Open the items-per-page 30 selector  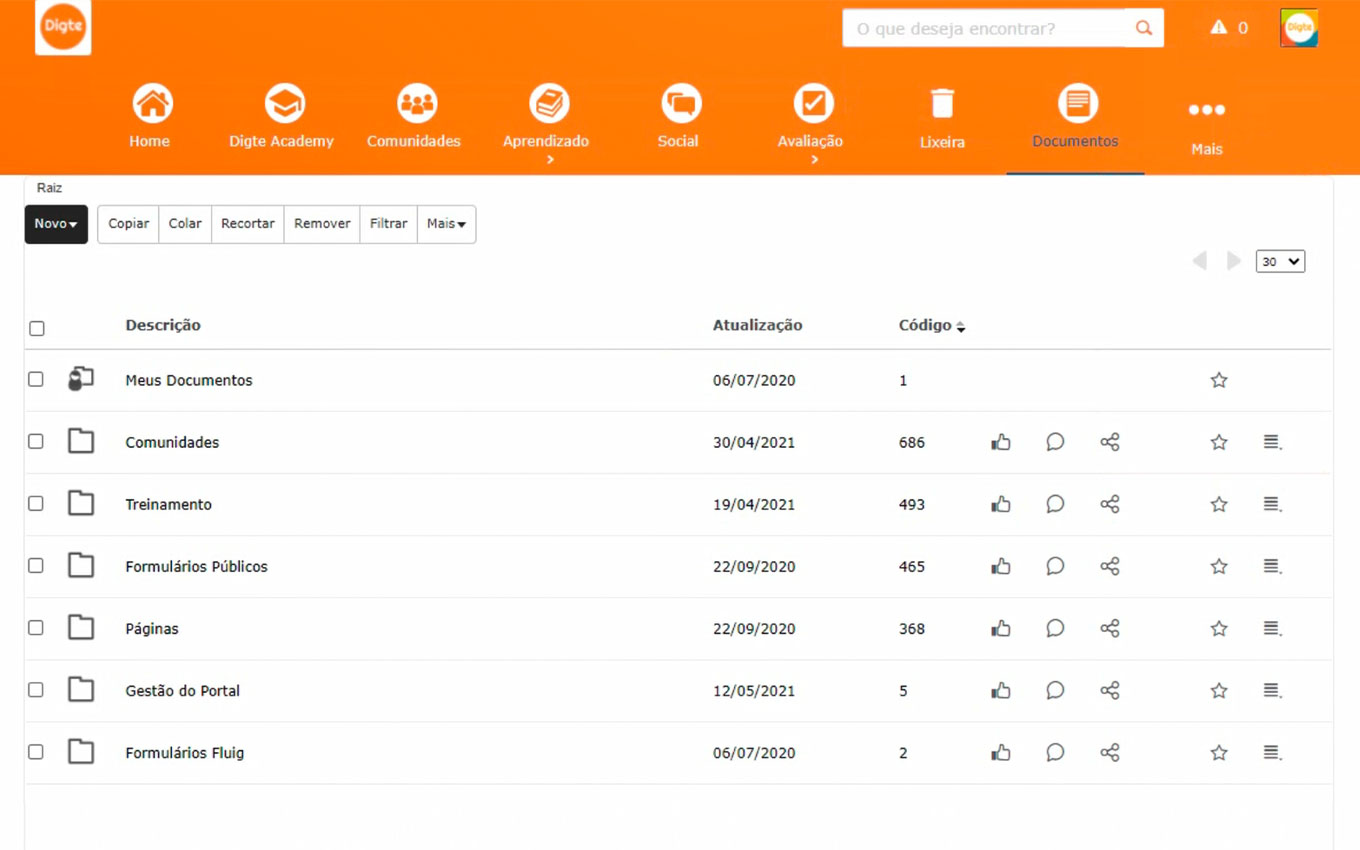[x=1280, y=262]
